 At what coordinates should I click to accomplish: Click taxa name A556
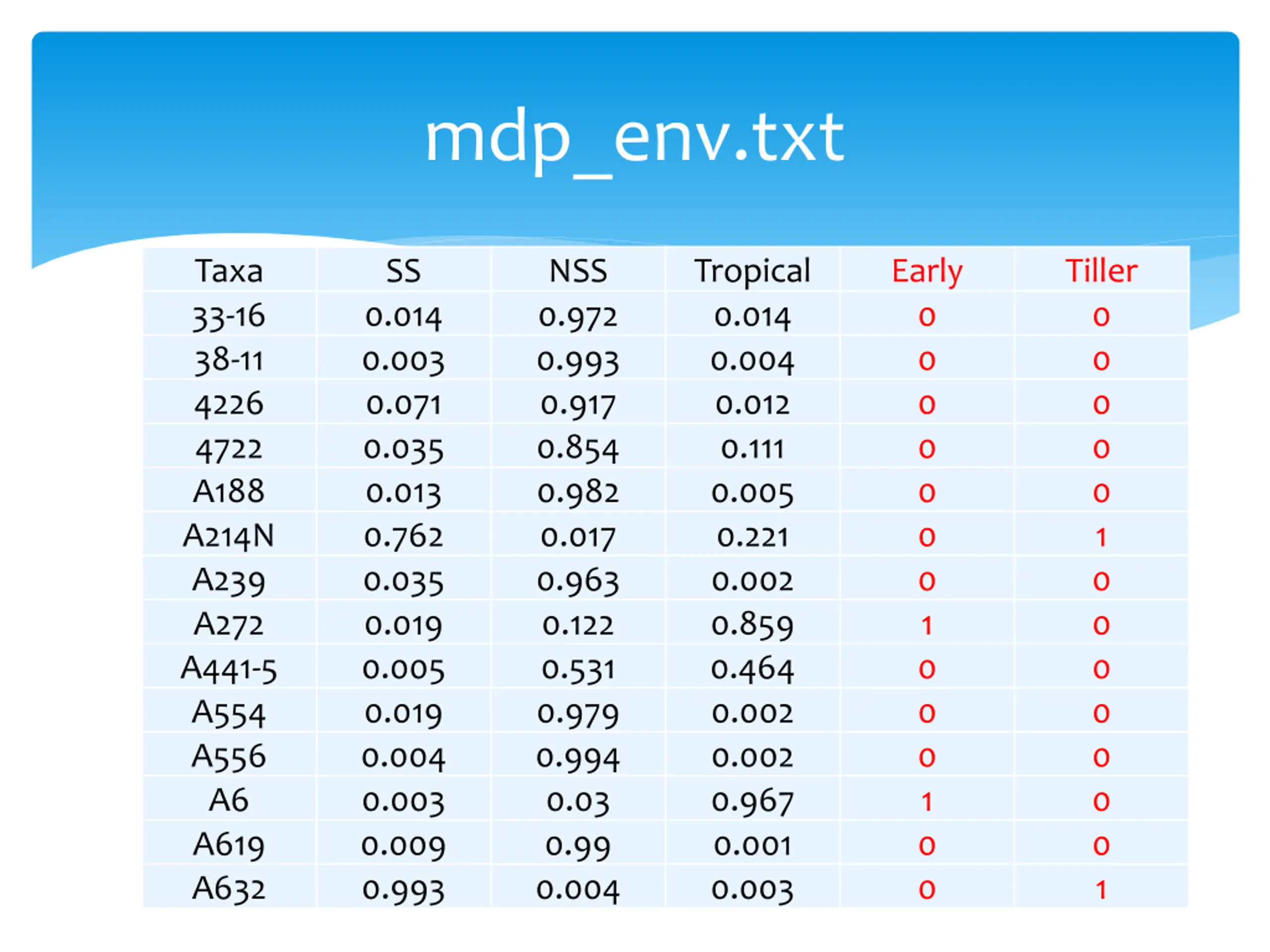pos(229,757)
